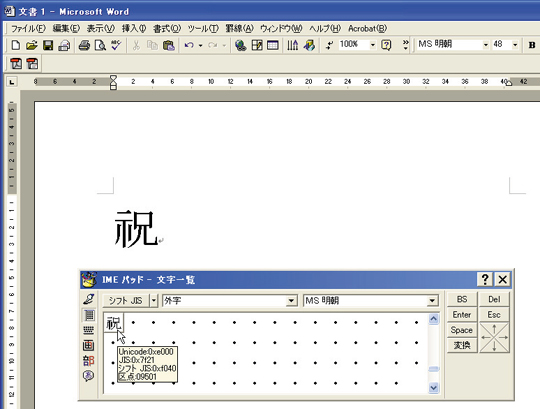
Task: Click the IME Pad scroll up arrow
Action: coord(434,319)
